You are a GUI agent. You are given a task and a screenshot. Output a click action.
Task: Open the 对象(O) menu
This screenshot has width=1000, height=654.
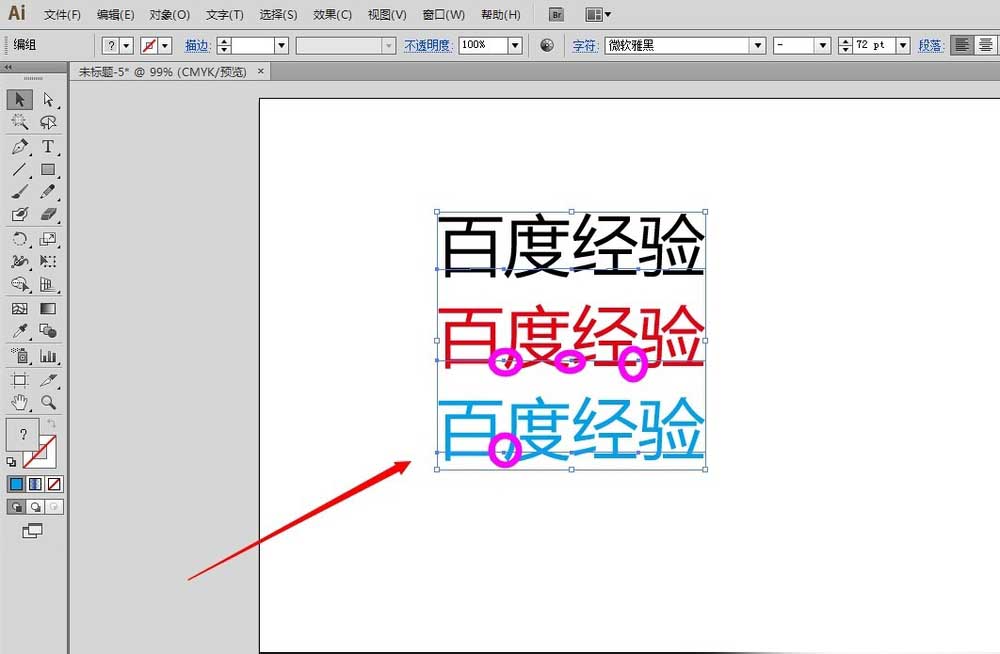[x=170, y=15]
